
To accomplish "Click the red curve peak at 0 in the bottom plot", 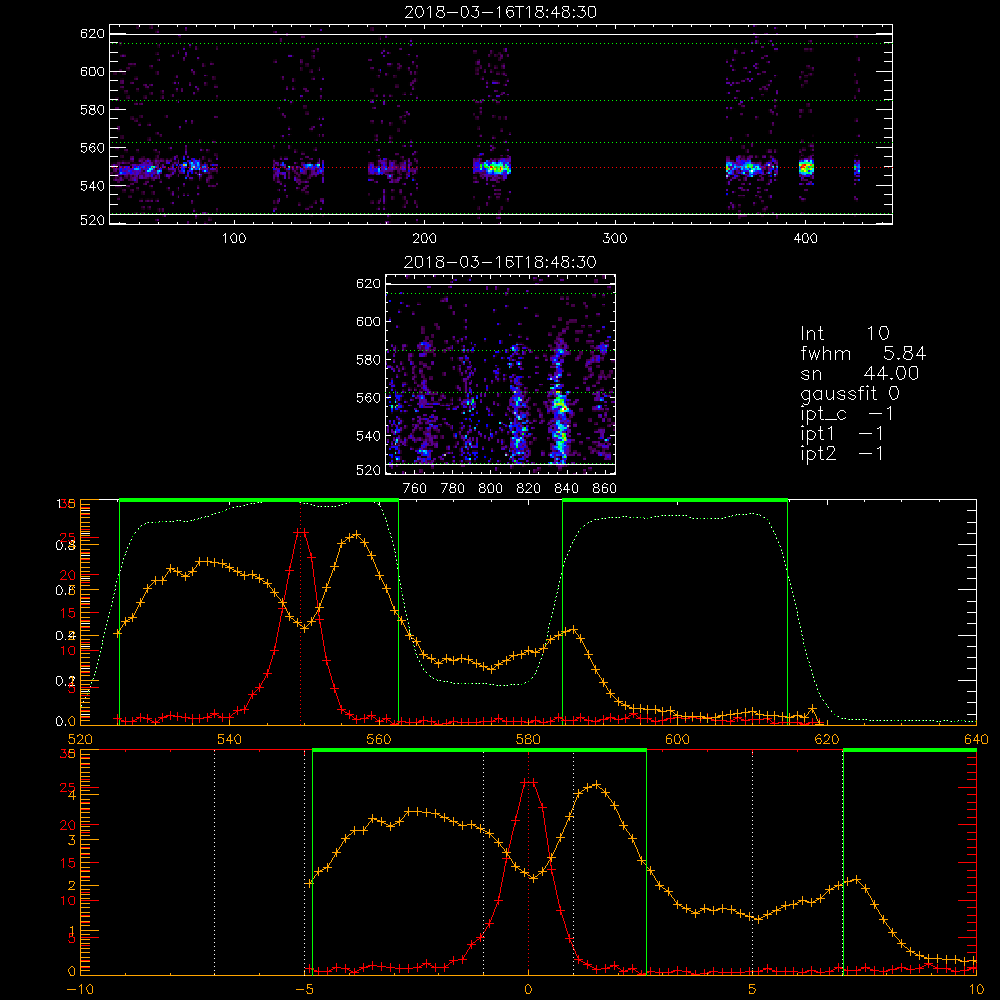I will tap(528, 781).
